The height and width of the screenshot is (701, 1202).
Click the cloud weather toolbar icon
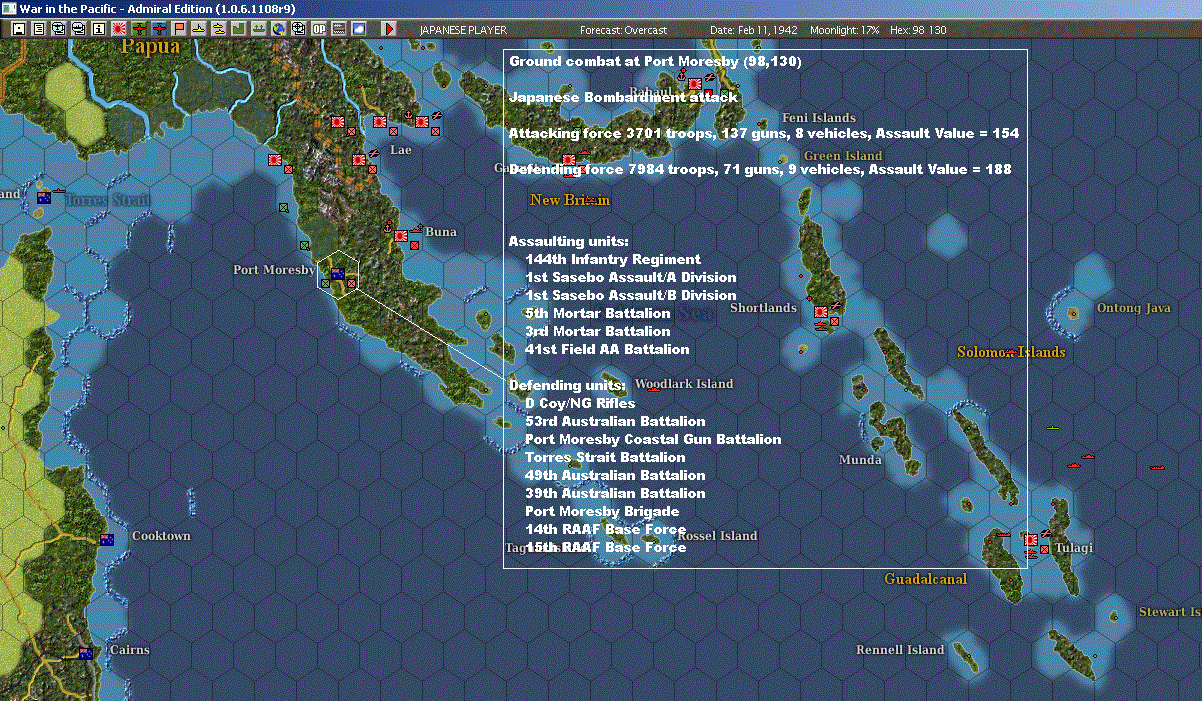point(359,29)
